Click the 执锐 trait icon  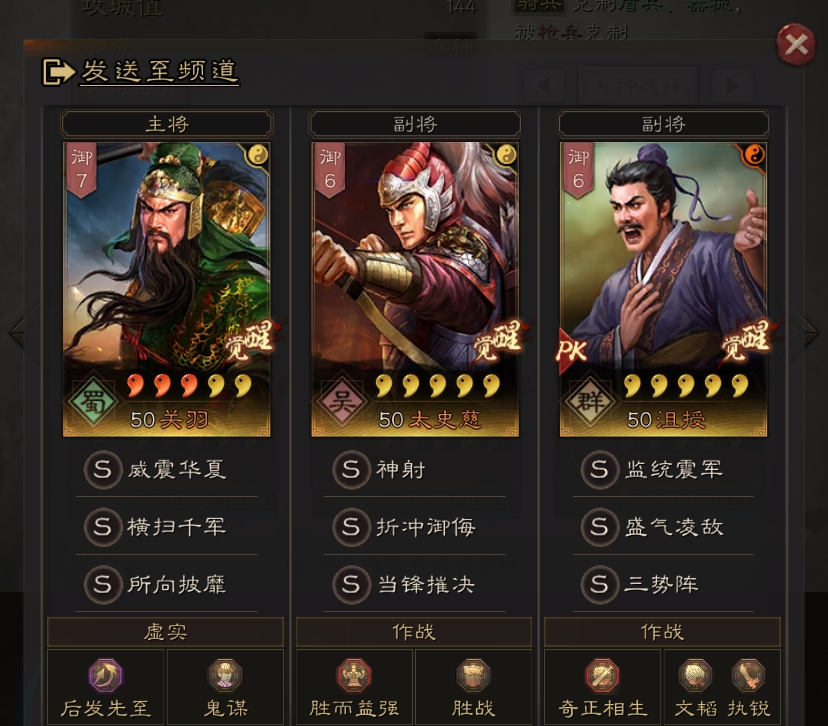748,675
